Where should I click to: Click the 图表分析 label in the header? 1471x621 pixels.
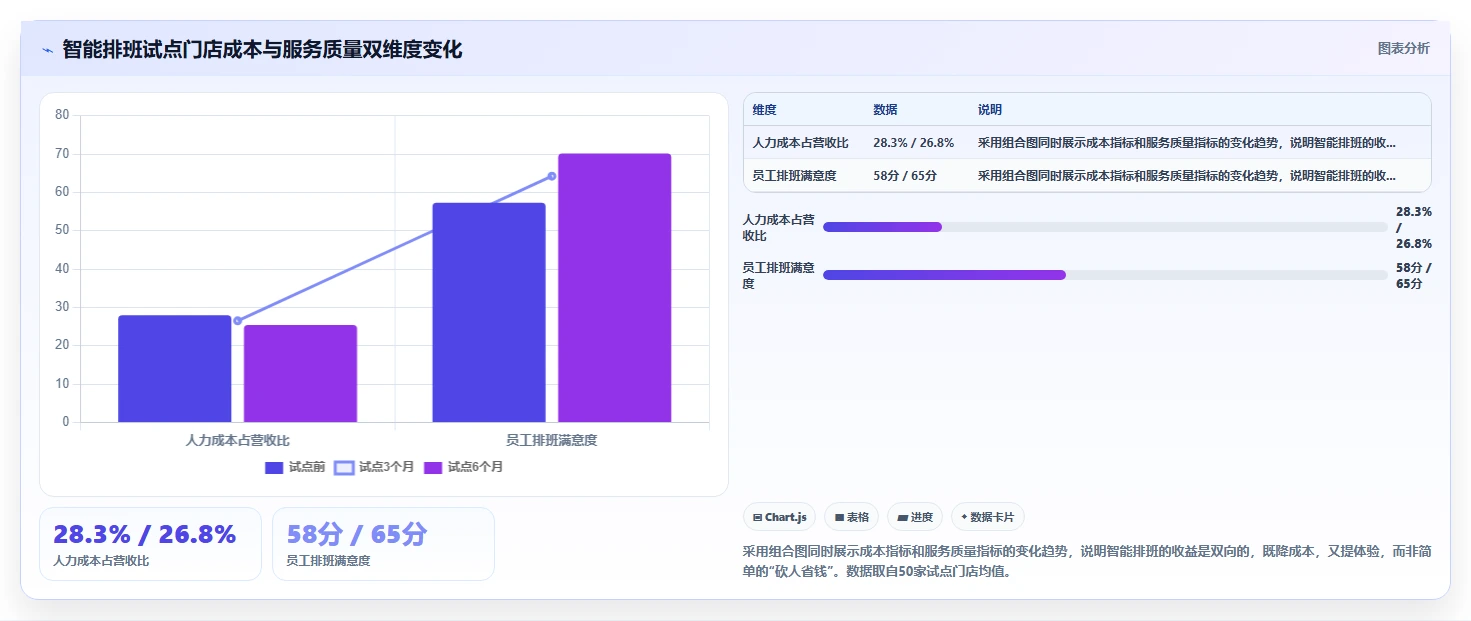[x=1403, y=48]
